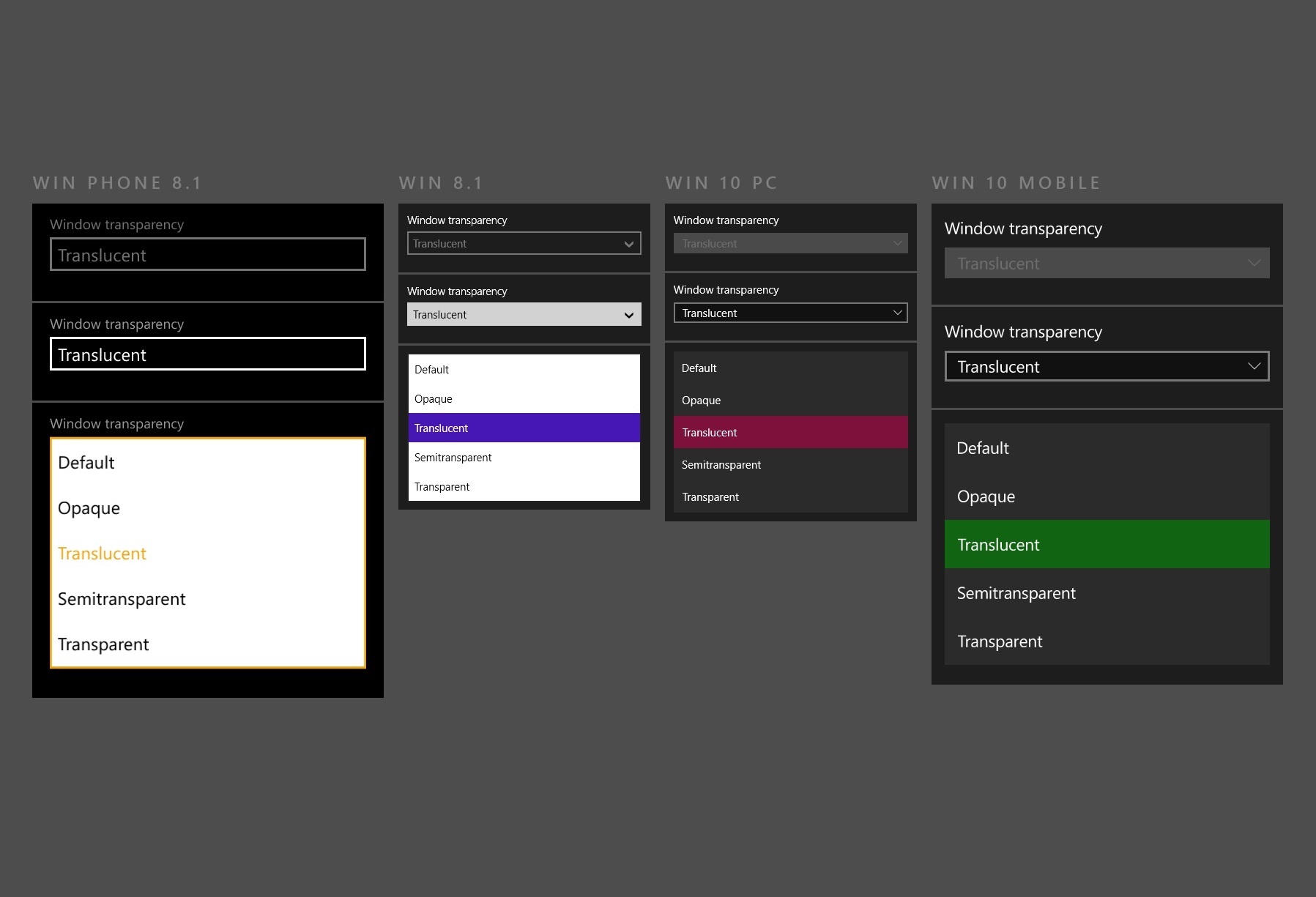1316x897 pixels.
Task: Open the grayed Translucent combo box in Win 10 PC
Action: [791, 243]
